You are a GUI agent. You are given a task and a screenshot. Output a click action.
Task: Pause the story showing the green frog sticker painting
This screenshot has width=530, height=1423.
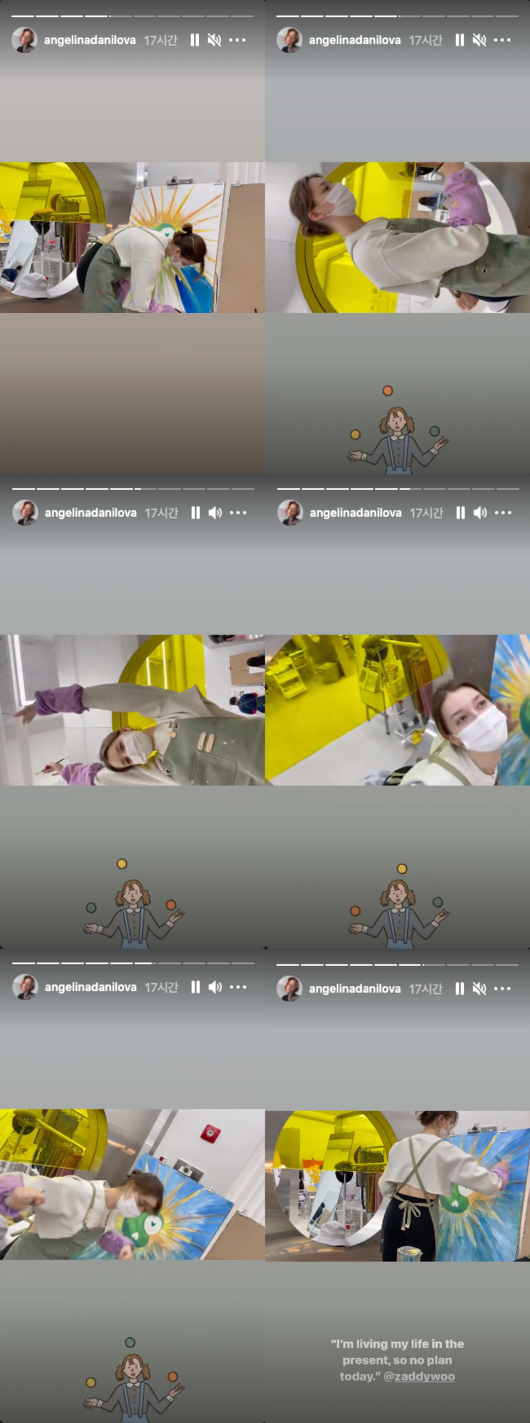pos(195,987)
